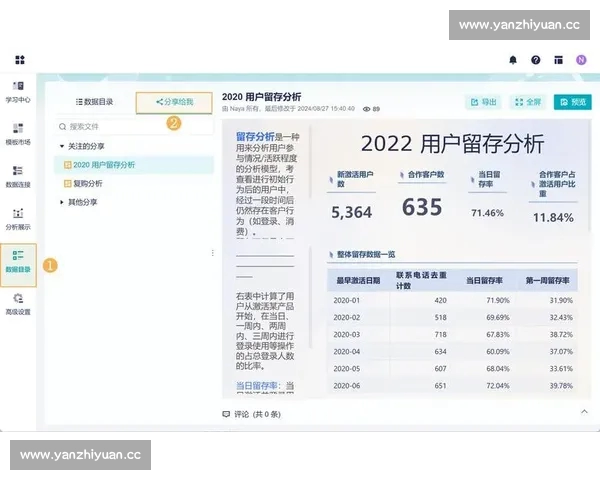This screenshot has width=600, height=480.
Task: Click the 预览 preview button
Action: pyautogui.click(x=572, y=102)
